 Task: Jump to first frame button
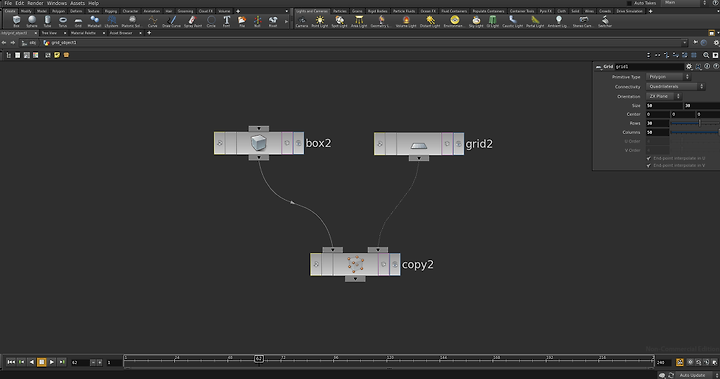pos(11,362)
